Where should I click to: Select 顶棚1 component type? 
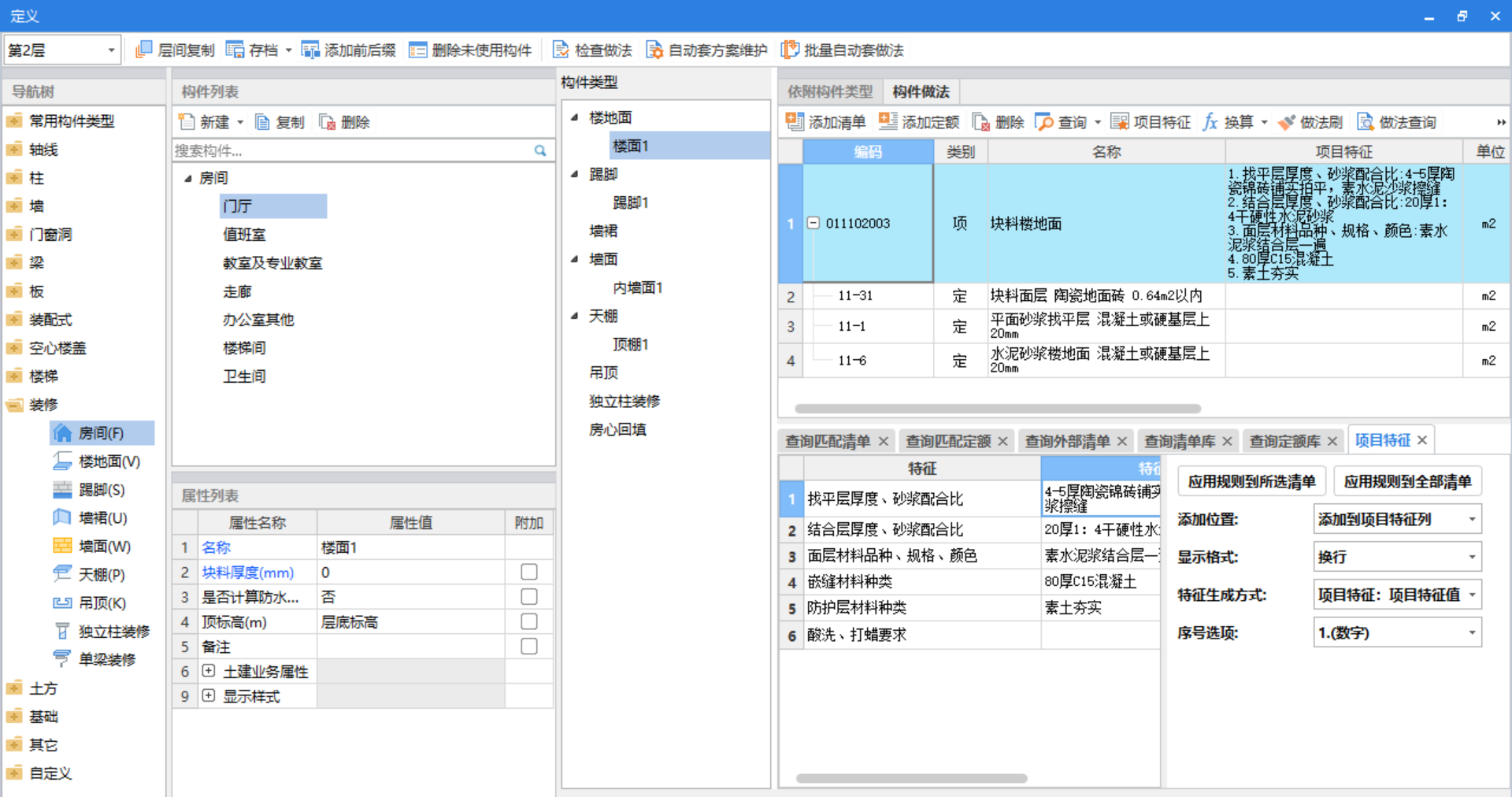coord(631,345)
